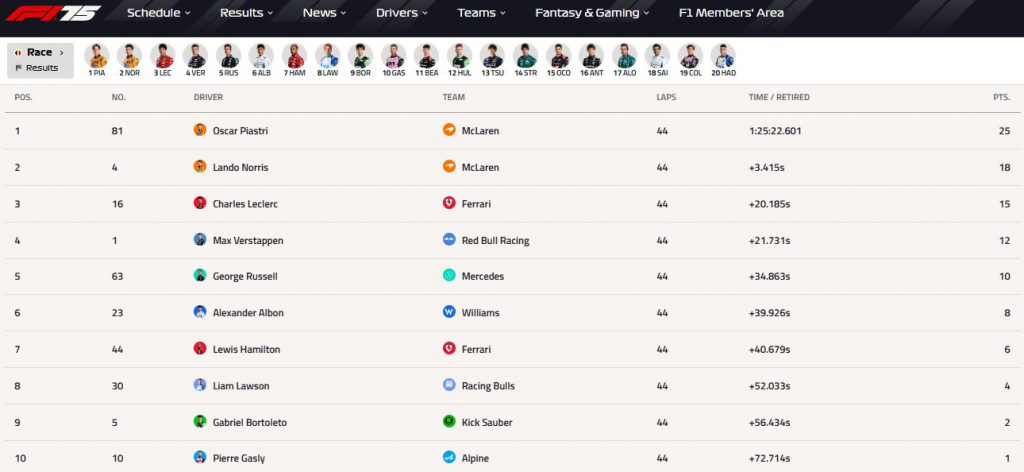The width and height of the screenshot is (1024, 472).
Task: Click the Red Bull Racing team name
Action: (495, 240)
